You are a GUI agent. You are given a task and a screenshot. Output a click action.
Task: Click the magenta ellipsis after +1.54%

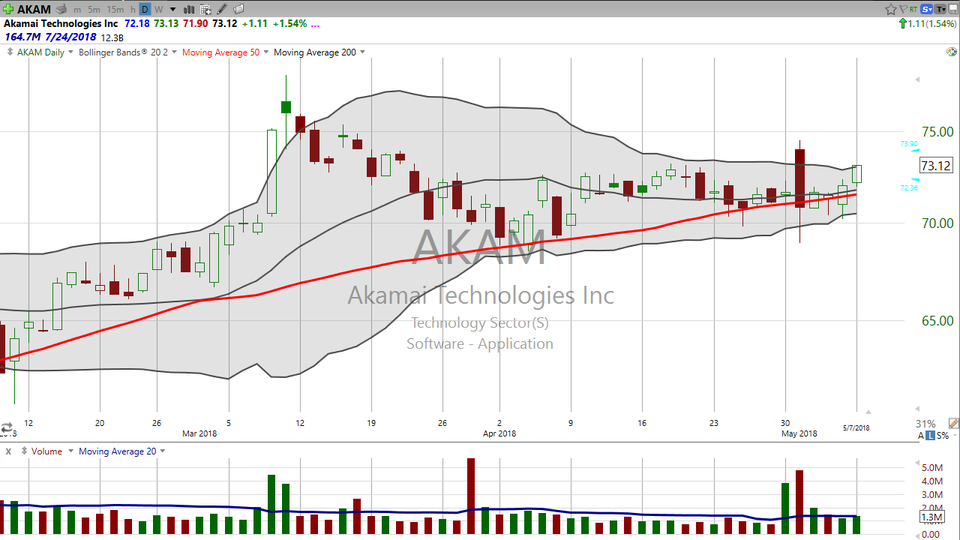315,24
